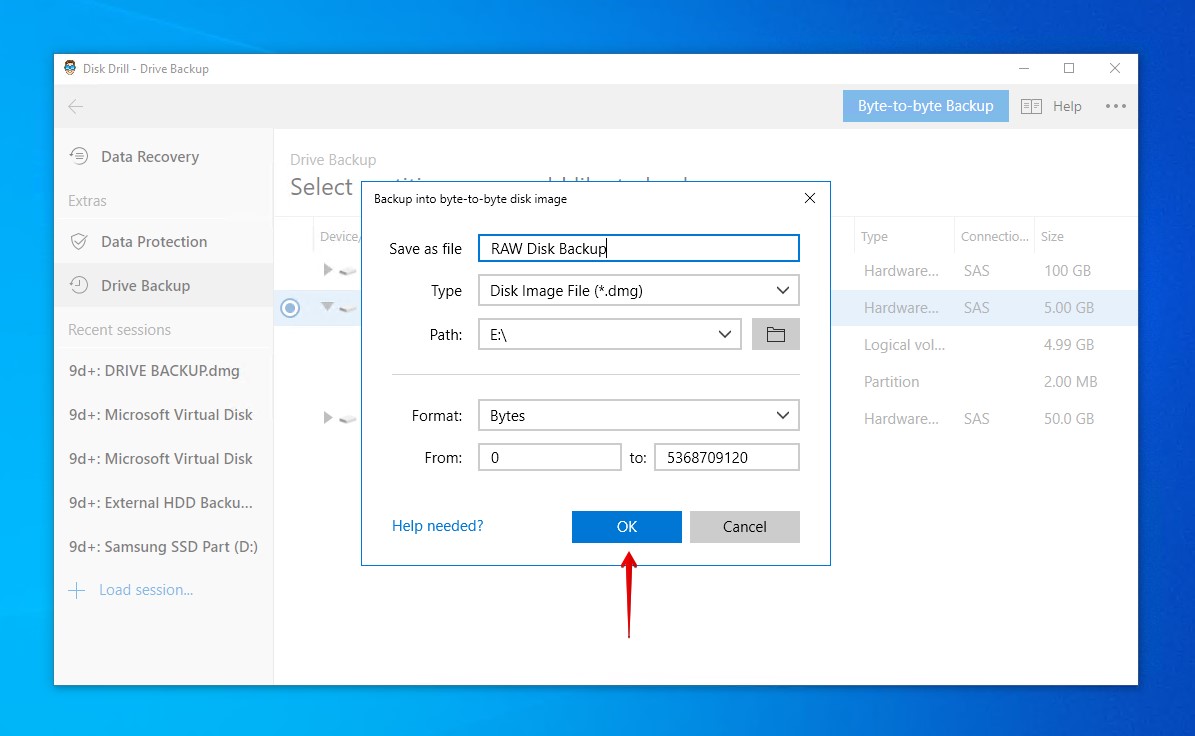The image size is (1195, 736).
Task: Open Data Recovery in the sidebar
Action: (149, 156)
